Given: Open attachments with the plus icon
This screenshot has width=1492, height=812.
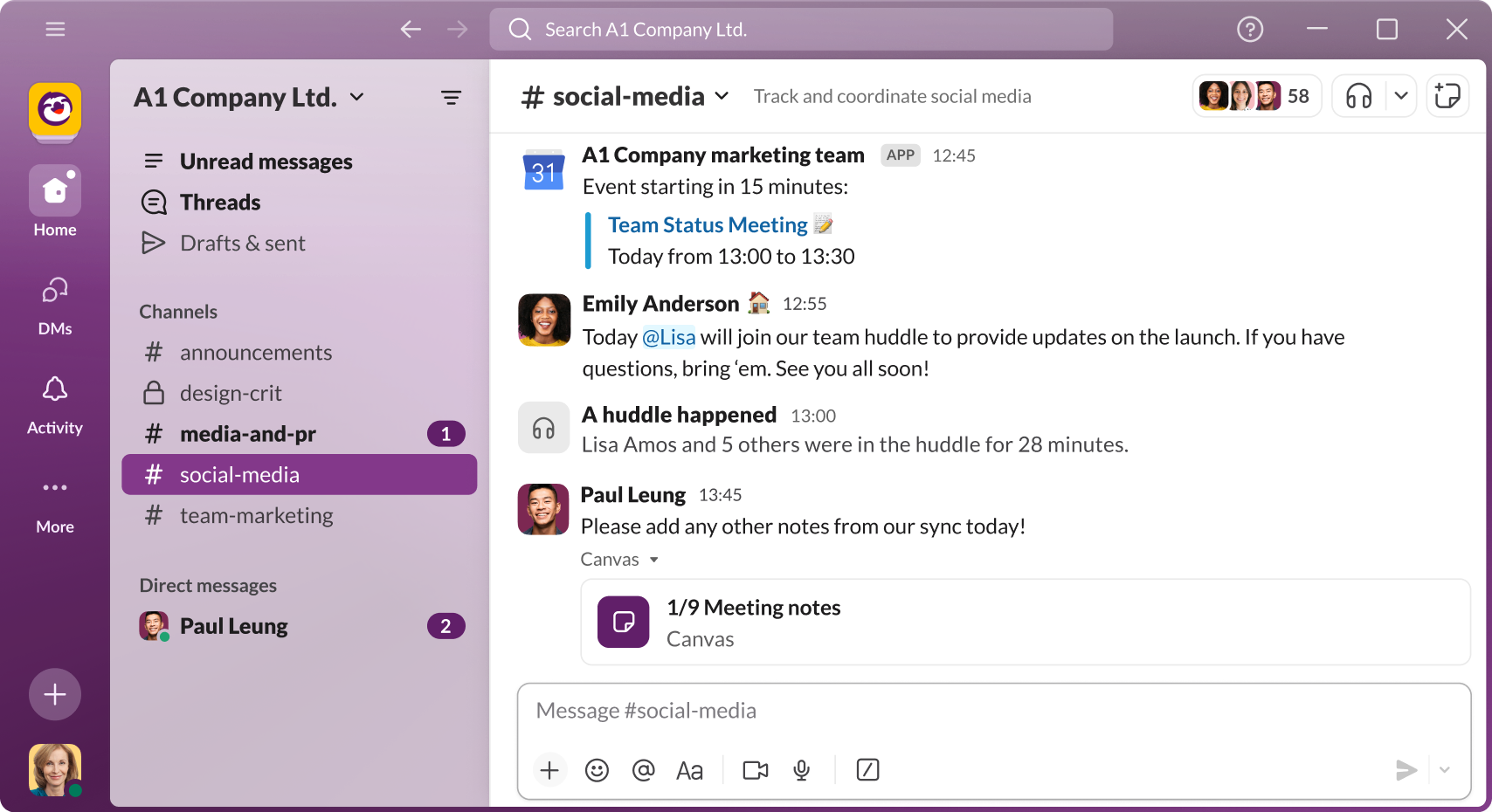Looking at the screenshot, I should pos(549,770).
